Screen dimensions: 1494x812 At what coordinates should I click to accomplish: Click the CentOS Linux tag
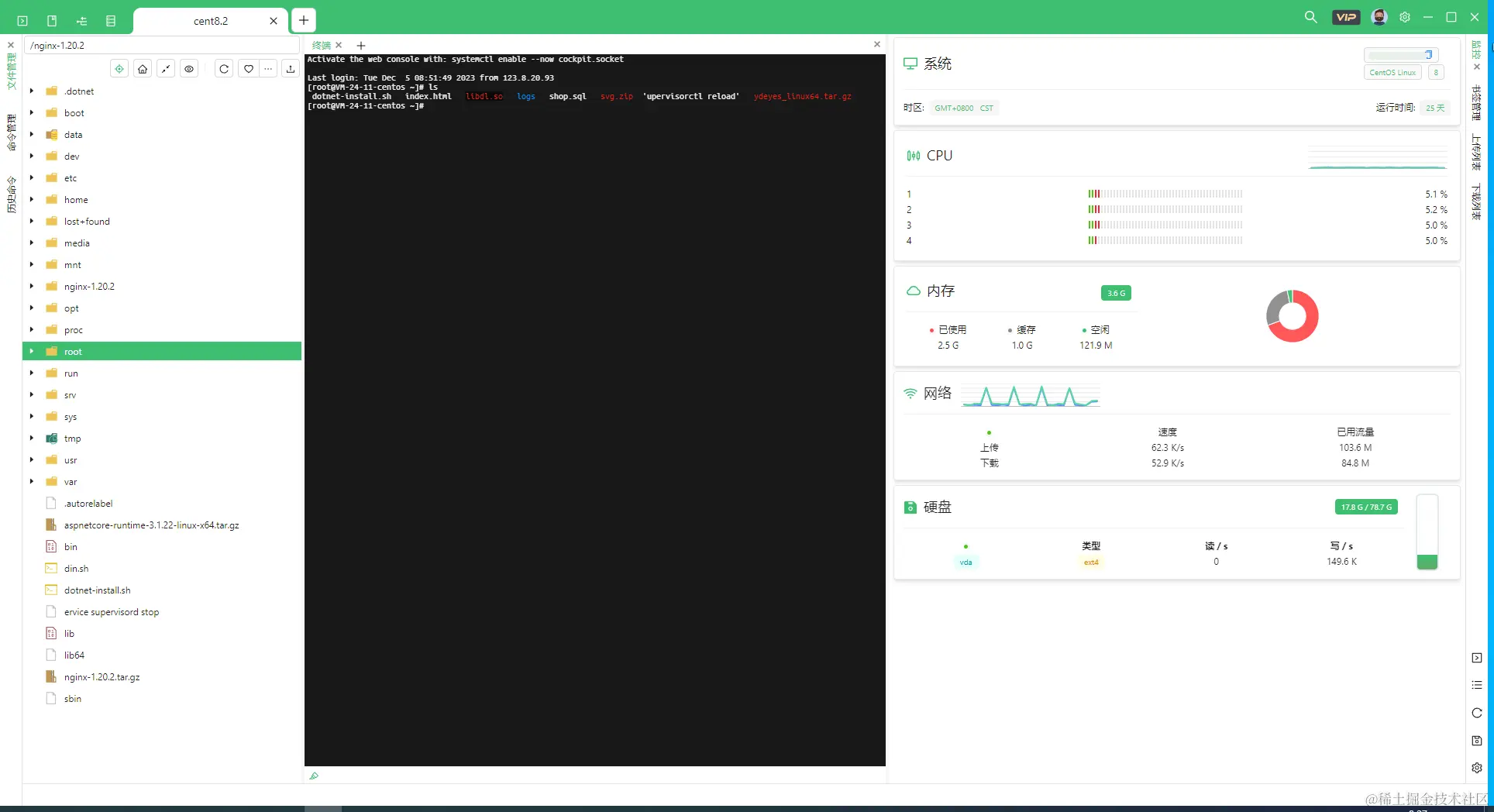tap(1392, 73)
